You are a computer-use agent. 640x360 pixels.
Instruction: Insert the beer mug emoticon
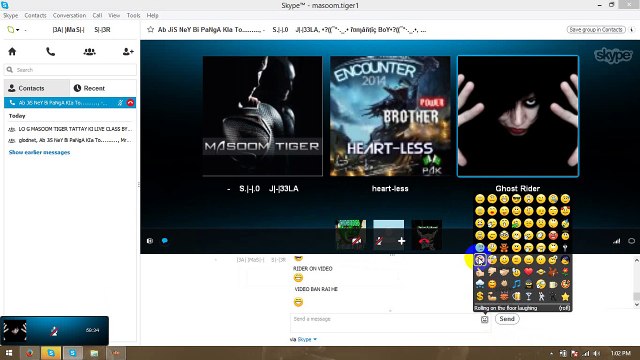(517, 296)
